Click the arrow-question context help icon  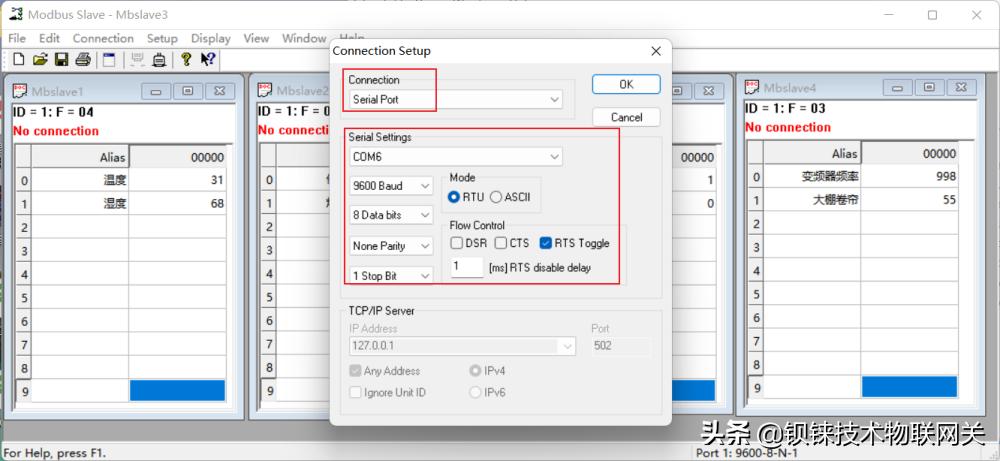pos(208,59)
